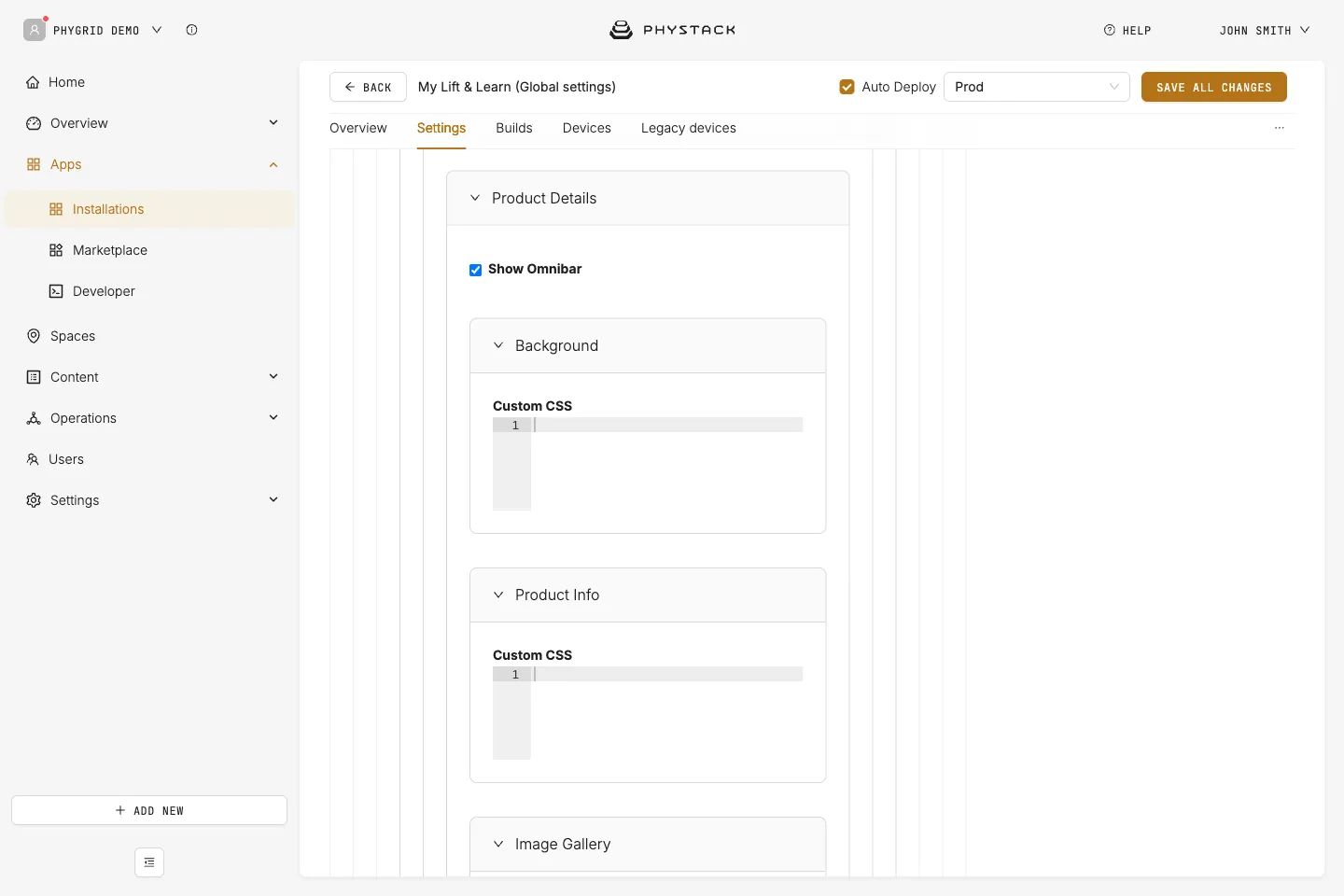Click the info icon beside Phygrid Demo
Viewport: 1344px width, 896px height.
pyautogui.click(x=191, y=30)
